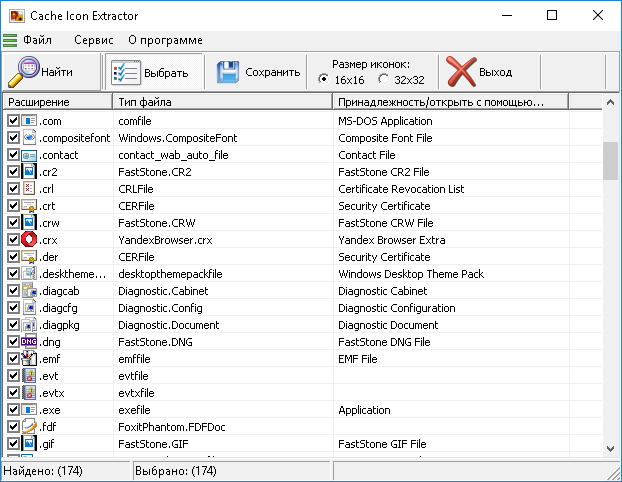Click the vertical scrollbar thumb

[610, 161]
